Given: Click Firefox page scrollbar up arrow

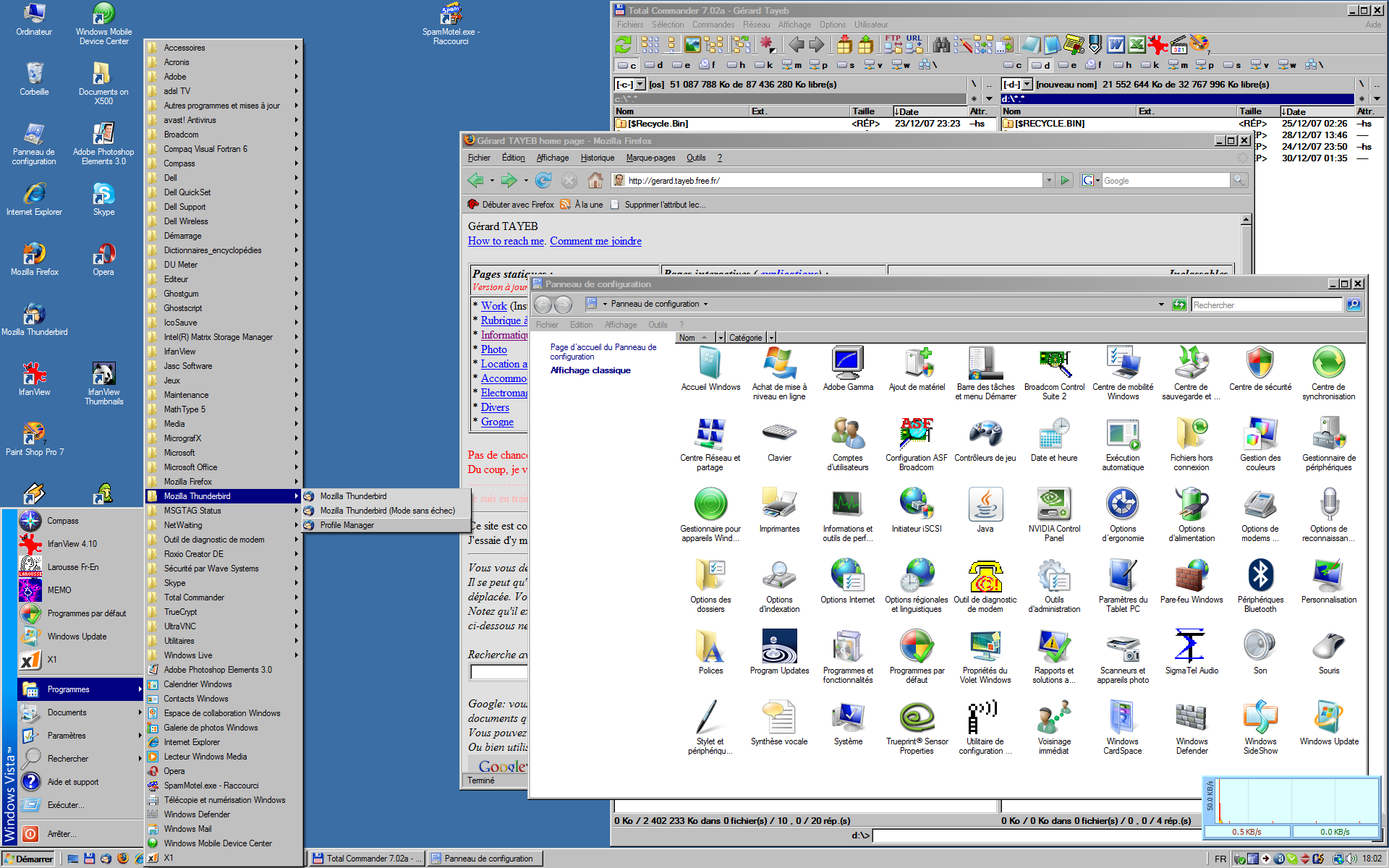Looking at the screenshot, I should (1246, 219).
